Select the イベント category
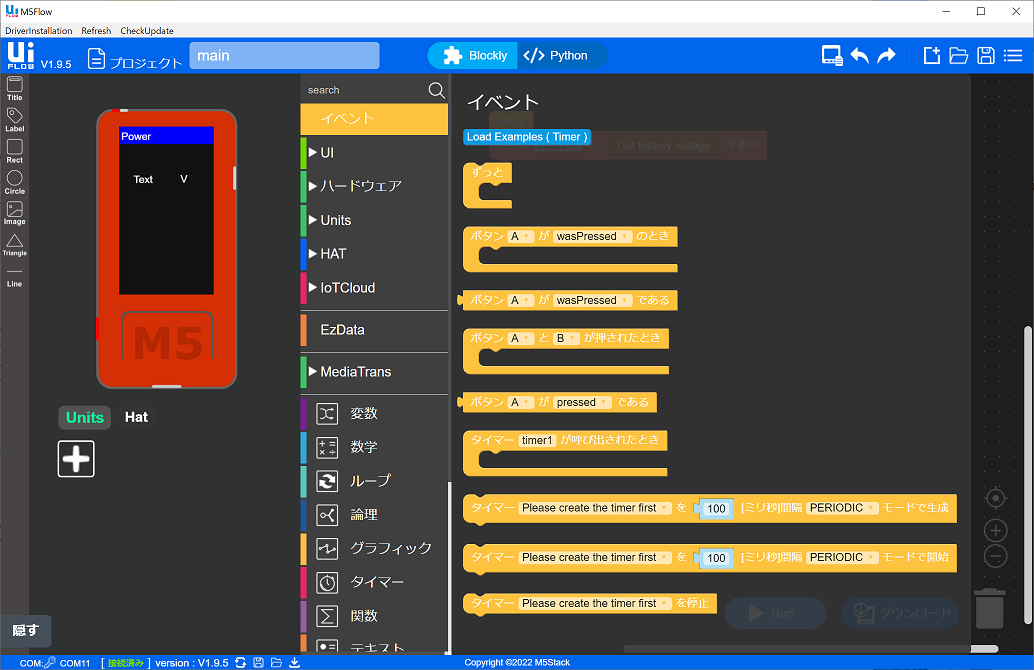 [374, 119]
